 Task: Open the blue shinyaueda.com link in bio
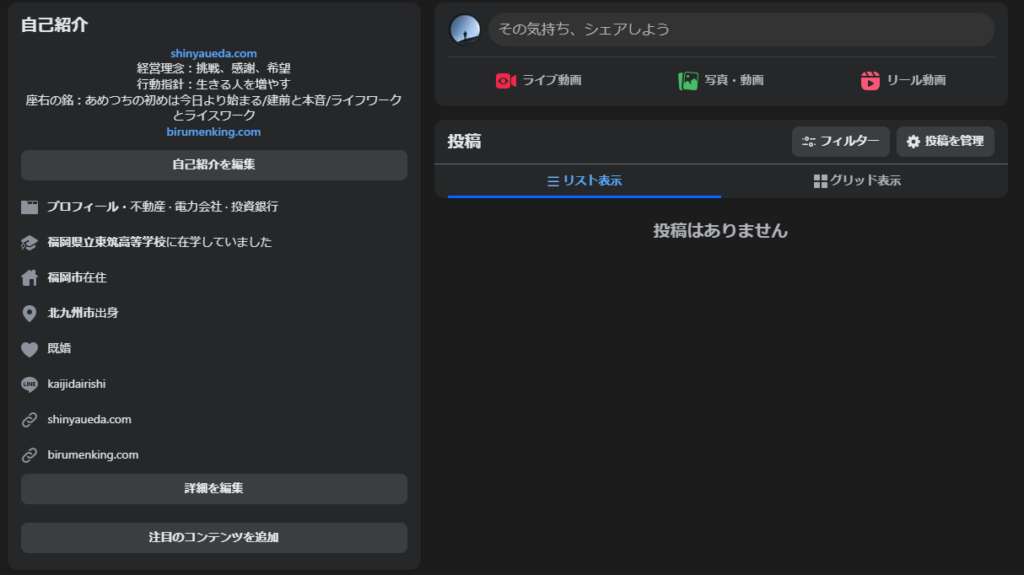tap(213, 53)
